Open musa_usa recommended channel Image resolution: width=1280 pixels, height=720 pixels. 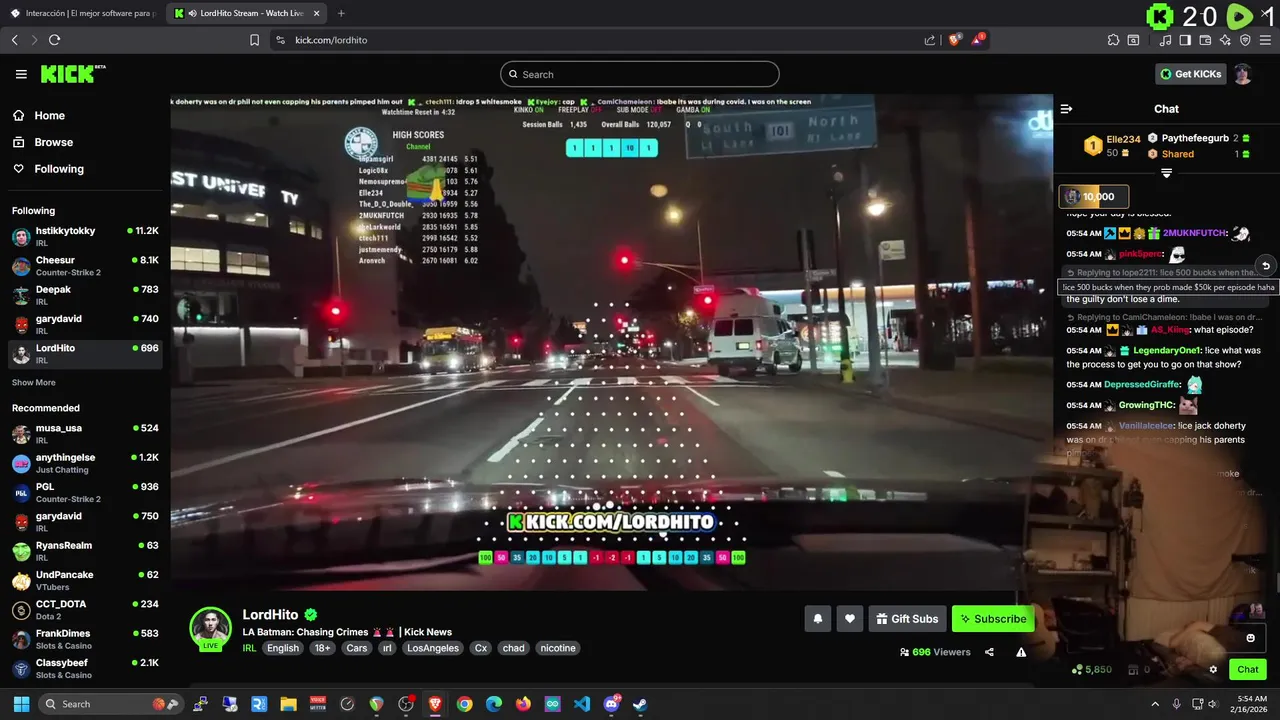[85, 433]
